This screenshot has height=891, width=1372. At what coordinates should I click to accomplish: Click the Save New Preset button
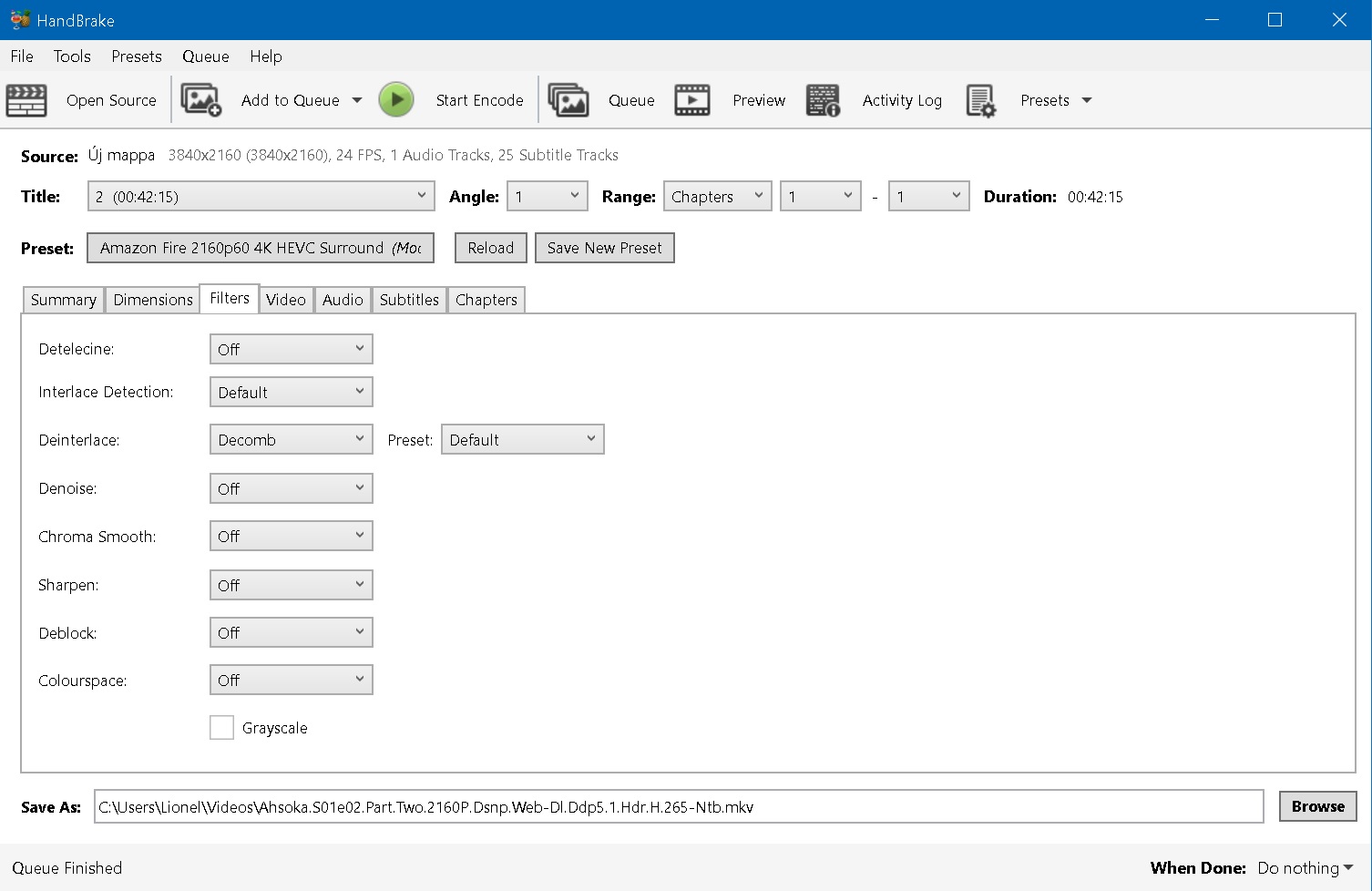coord(605,248)
